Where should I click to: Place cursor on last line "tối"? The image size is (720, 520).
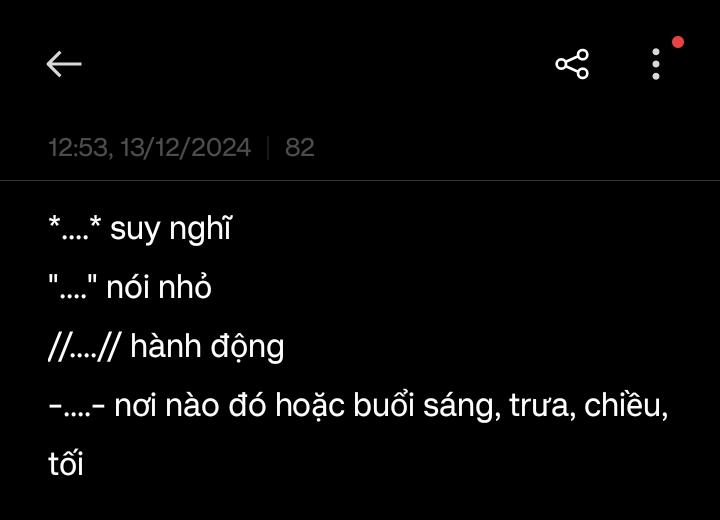click(x=65, y=465)
